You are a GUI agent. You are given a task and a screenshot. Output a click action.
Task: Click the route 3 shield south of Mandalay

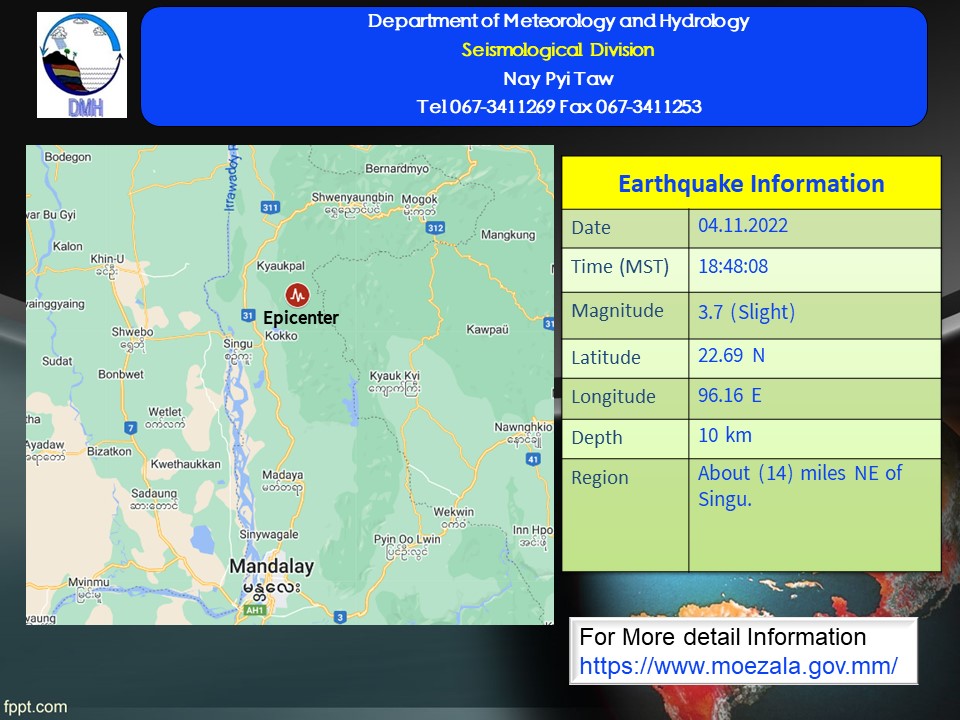pos(340,617)
